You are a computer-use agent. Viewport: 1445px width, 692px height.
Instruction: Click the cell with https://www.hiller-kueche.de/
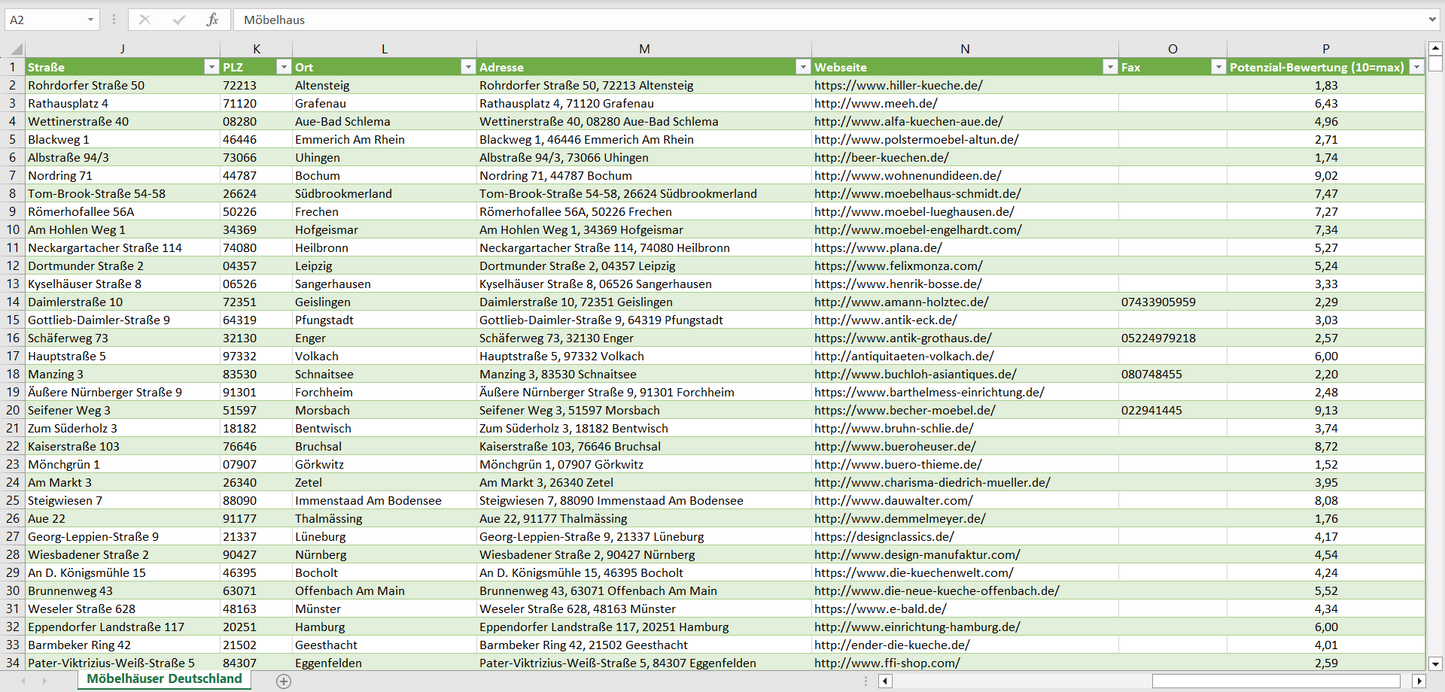coord(898,86)
